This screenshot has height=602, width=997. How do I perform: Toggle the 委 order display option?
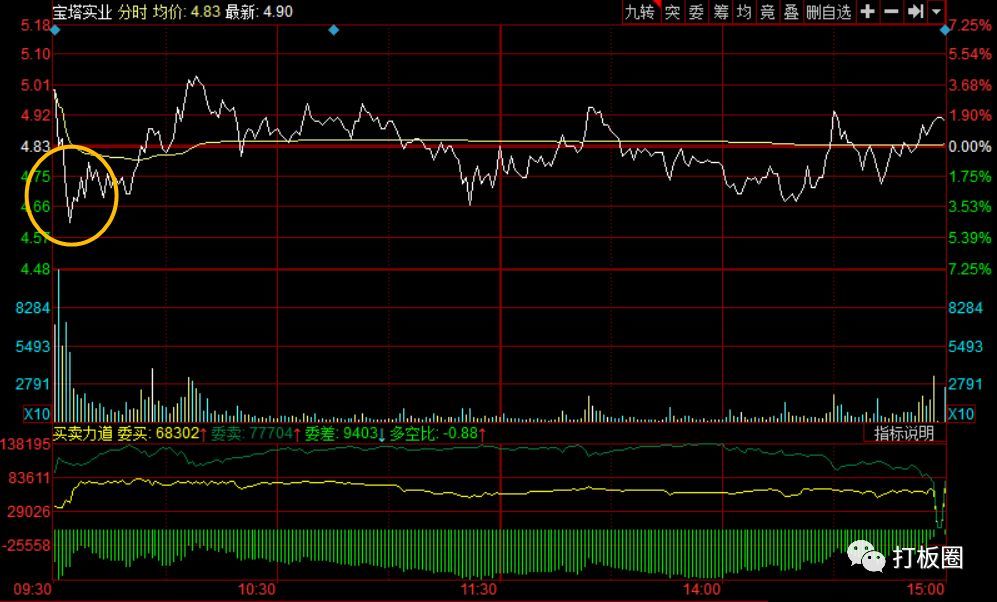[x=696, y=11]
